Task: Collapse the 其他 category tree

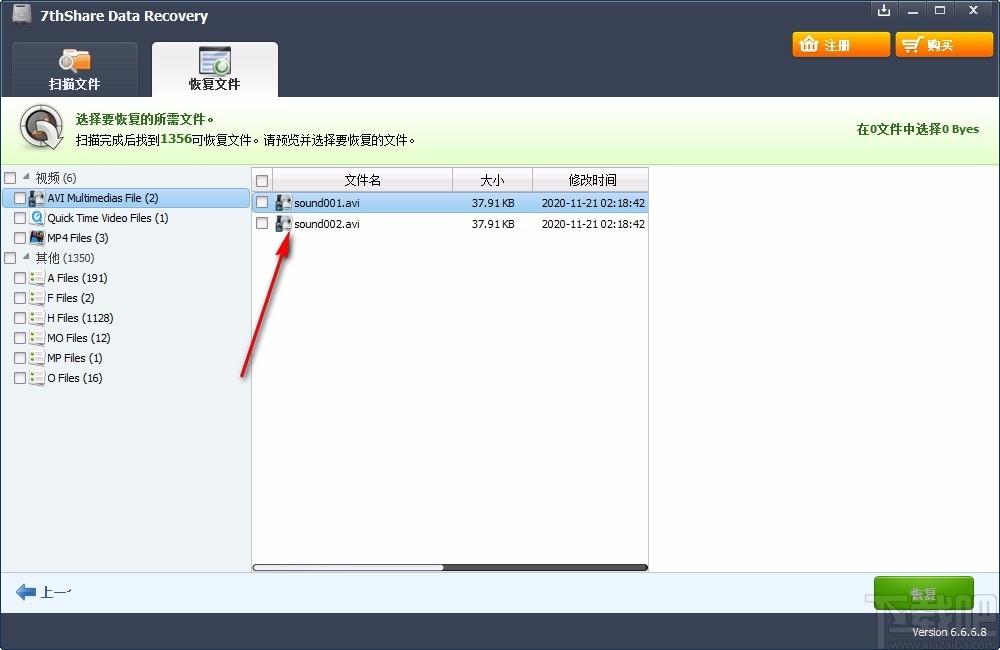Action: 26,258
